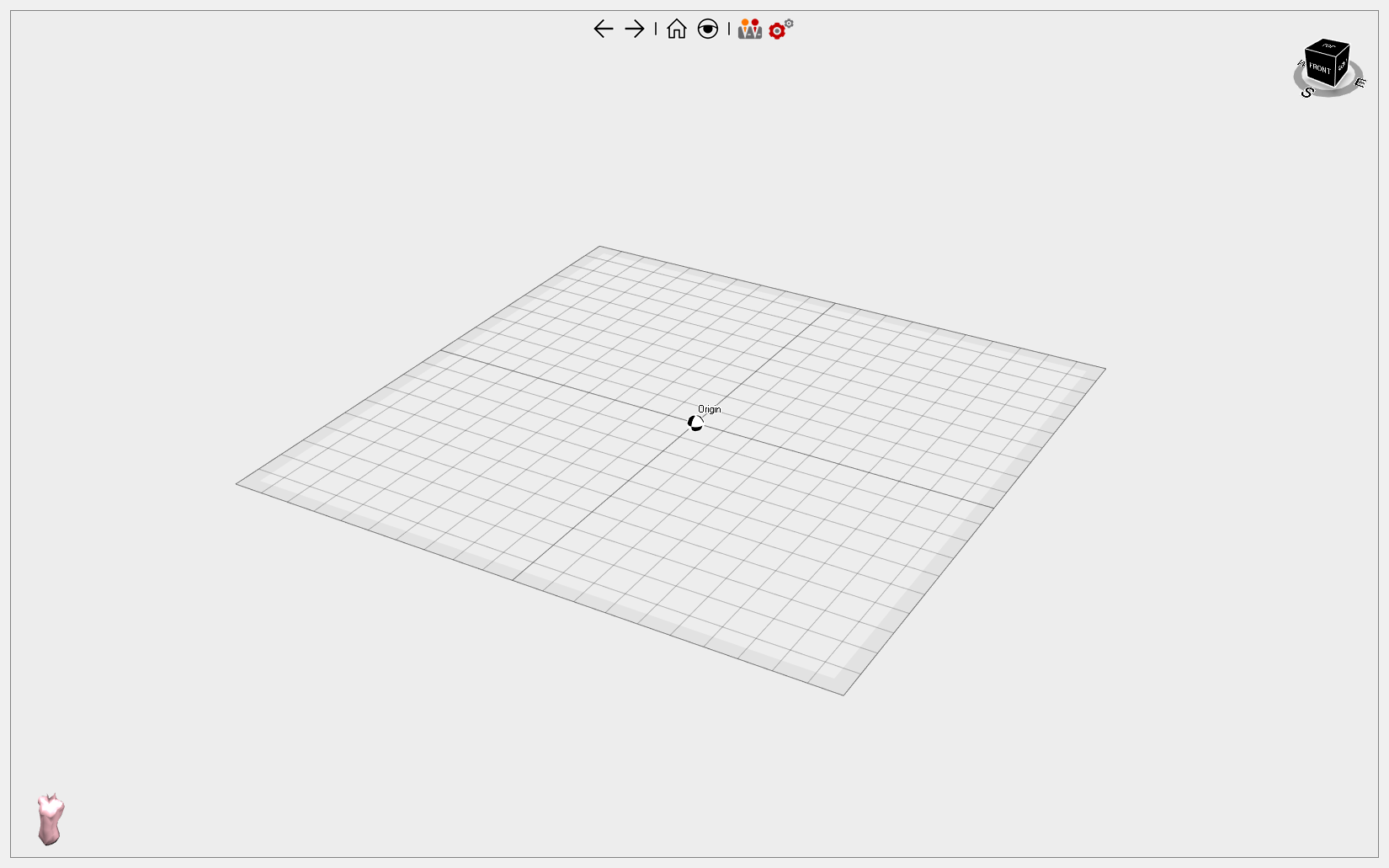Click the Origin text label
This screenshot has width=1389, height=868.
(x=709, y=409)
